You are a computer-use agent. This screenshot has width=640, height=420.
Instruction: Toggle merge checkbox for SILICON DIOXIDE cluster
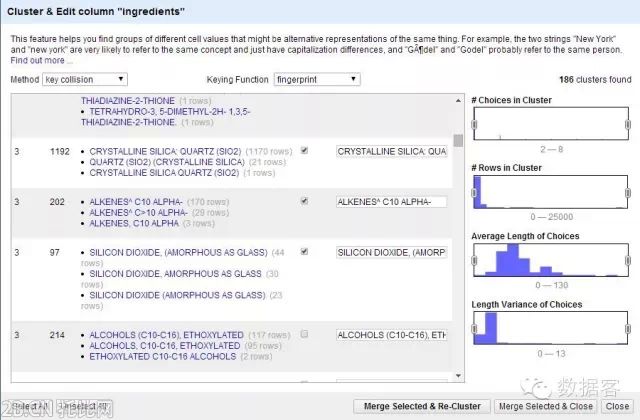point(304,252)
